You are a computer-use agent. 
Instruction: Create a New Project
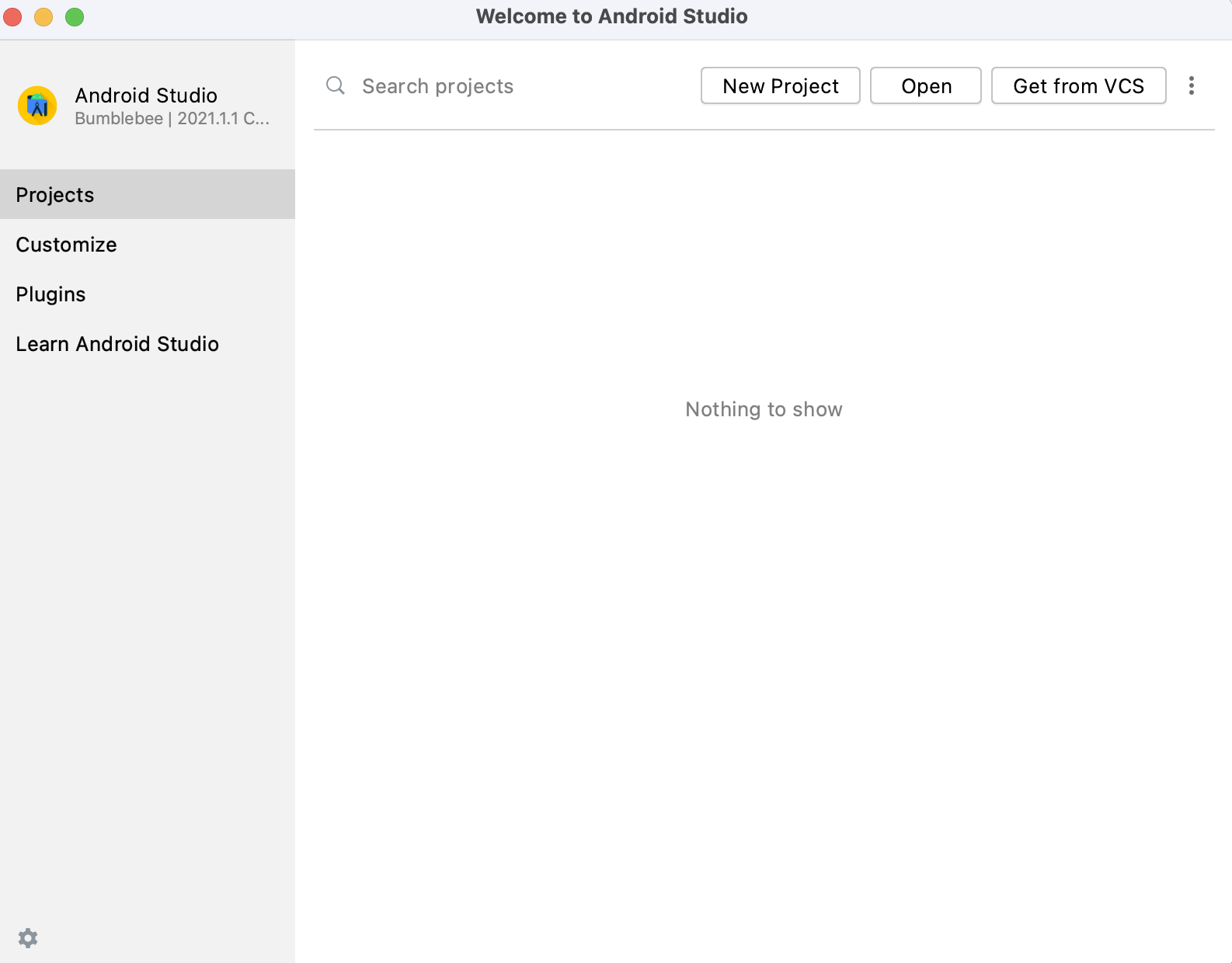781,85
